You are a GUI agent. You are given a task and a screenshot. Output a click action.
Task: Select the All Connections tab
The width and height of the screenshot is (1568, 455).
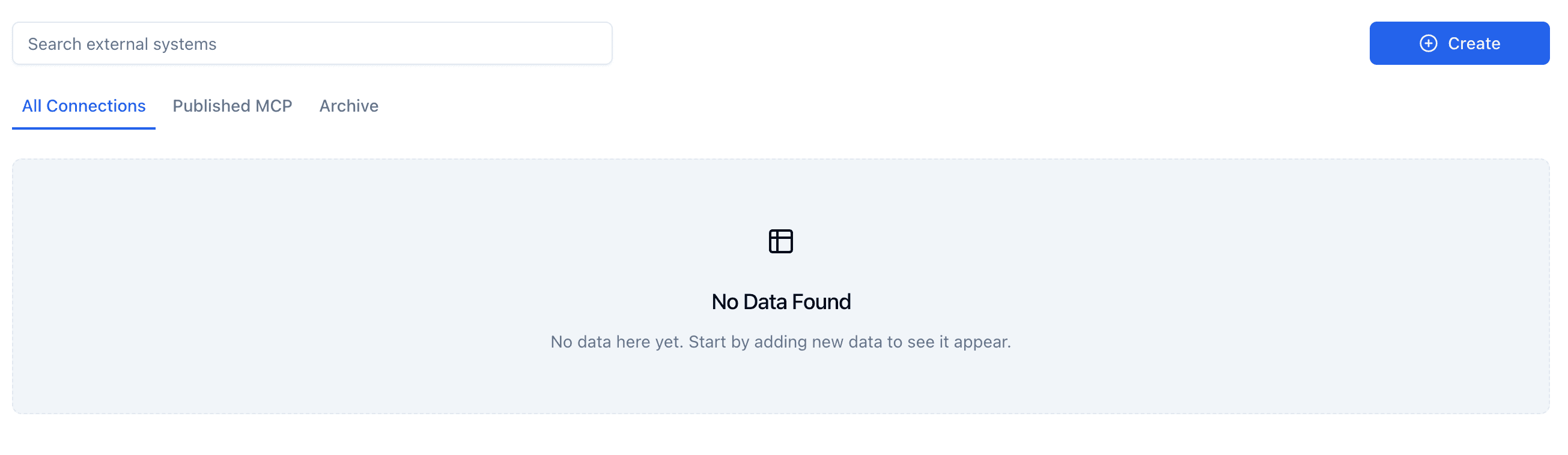[x=84, y=106]
